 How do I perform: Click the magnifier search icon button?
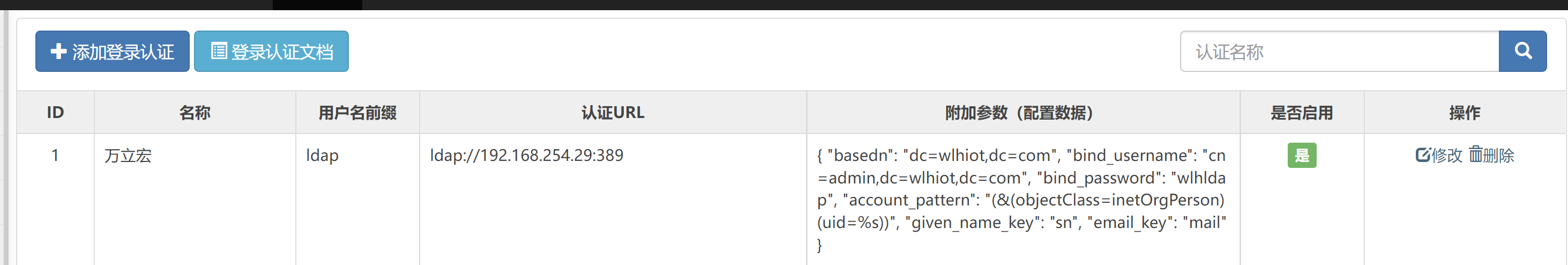1522,51
